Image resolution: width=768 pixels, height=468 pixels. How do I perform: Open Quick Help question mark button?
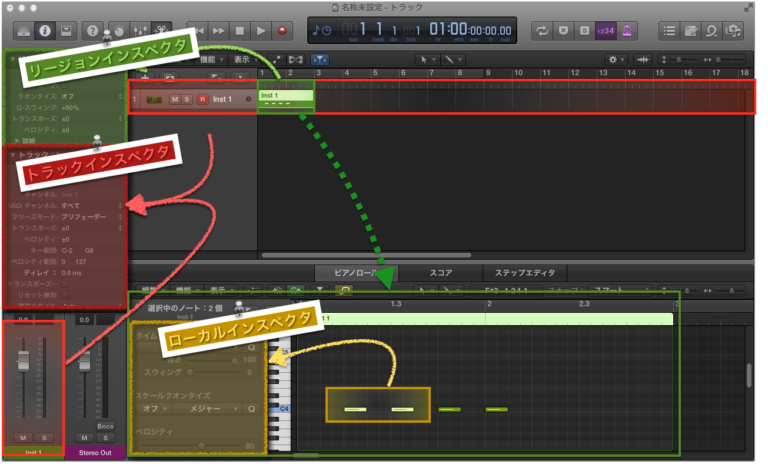(x=92, y=31)
